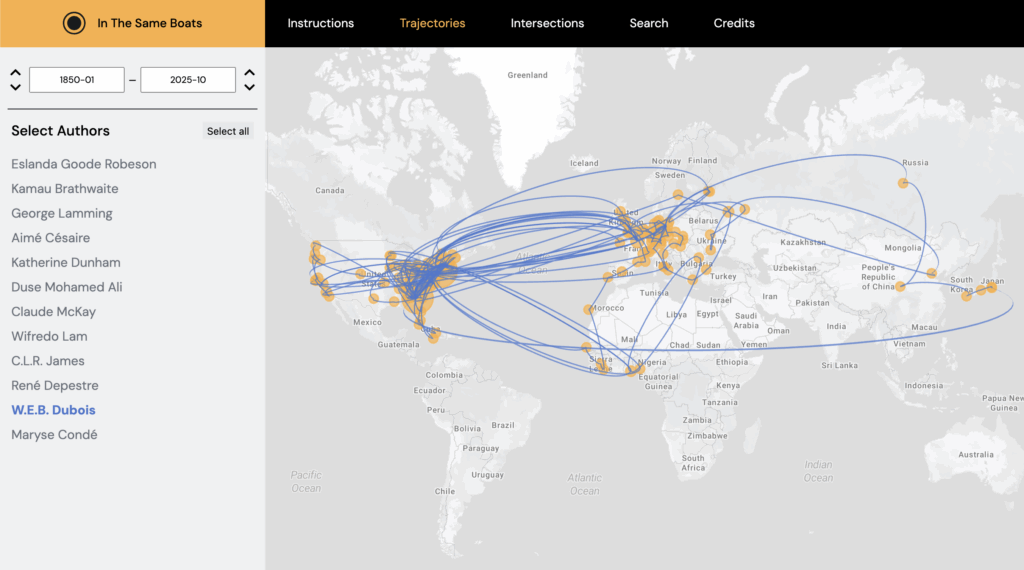Viewport: 1024px width, 570px height.
Task: Click the In The Same Boats title
Action: click(x=150, y=23)
